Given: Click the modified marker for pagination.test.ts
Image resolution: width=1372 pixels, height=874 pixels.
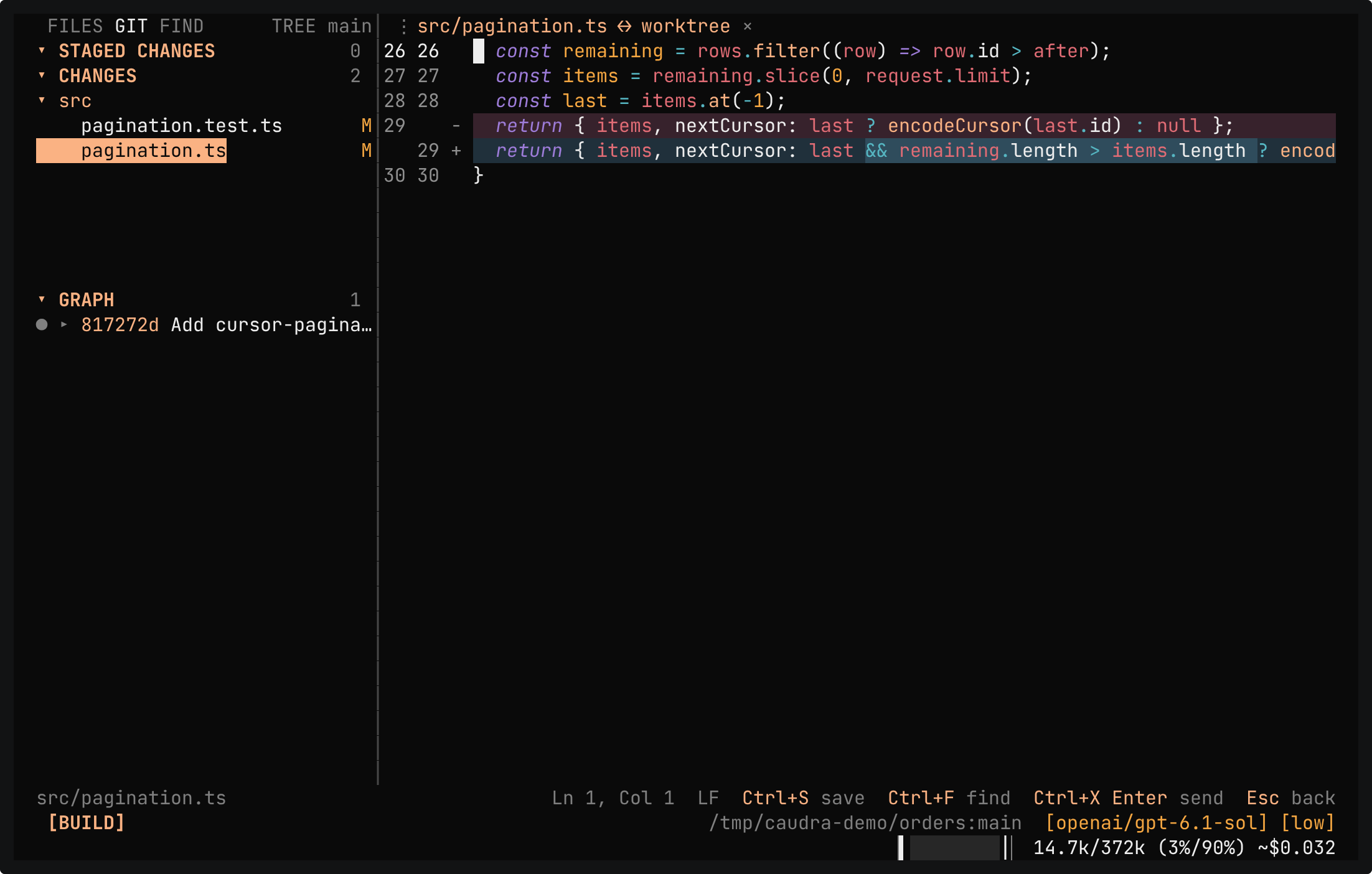Looking at the screenshot, I should (x=367, y=126).
